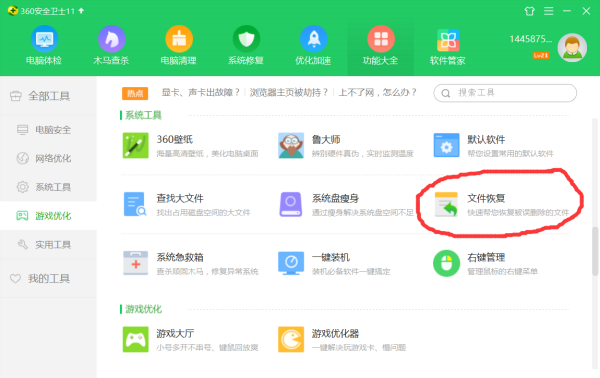The height and width of the screenshot is (378, 600).
Task: Select 全部工具 in sidebar
Action: [x=48, y=96]
